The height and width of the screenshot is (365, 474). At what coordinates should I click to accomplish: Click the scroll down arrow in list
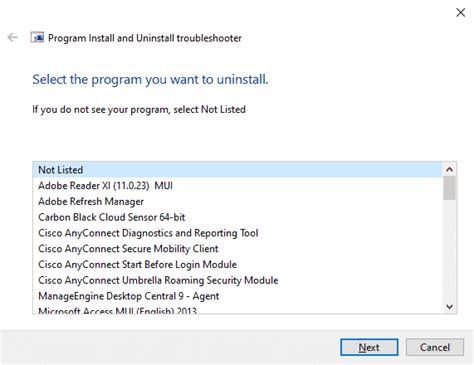tap(449, 307)
